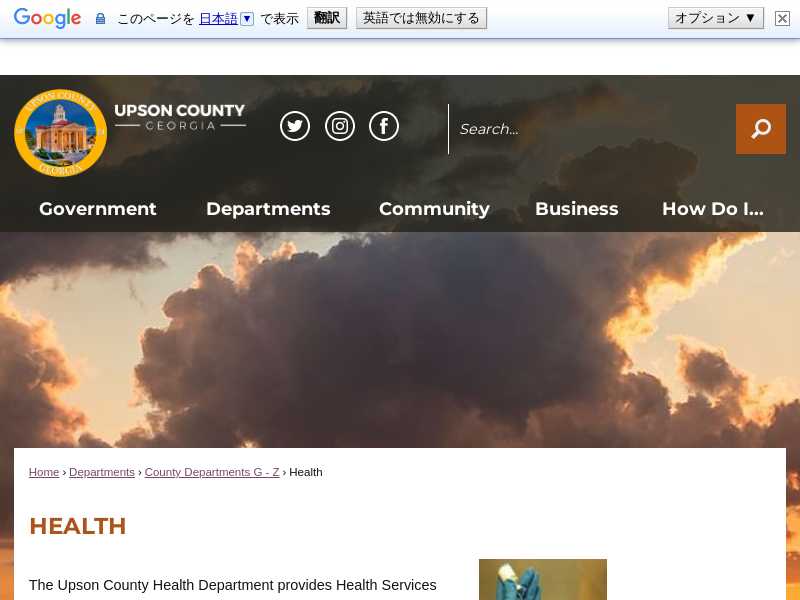Close the Google Translate bar
This screenshot has height=600, width=800.
tap(782, 18)
